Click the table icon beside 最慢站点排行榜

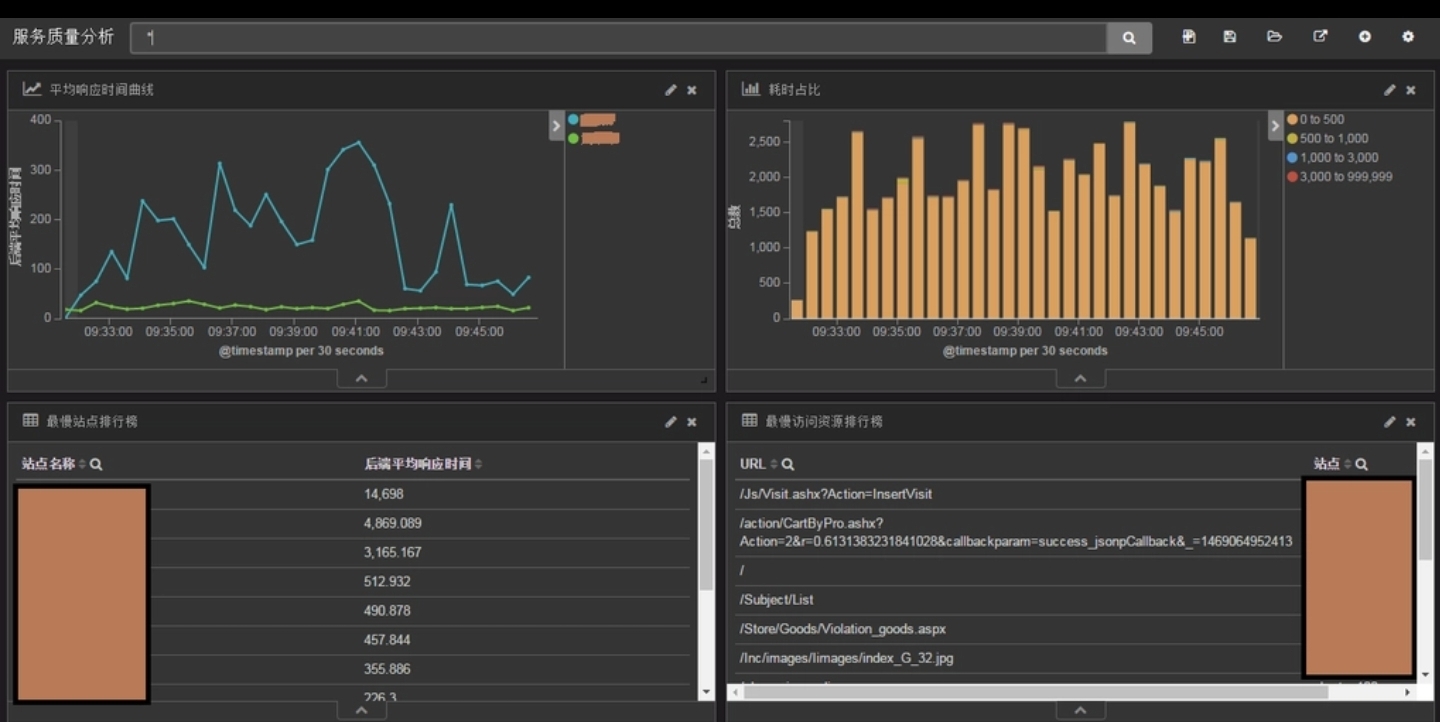[x=31, y=421]
